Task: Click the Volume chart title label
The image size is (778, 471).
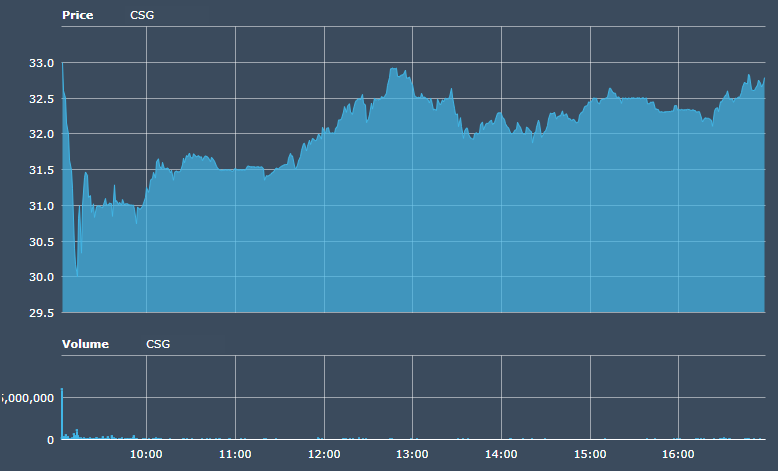Action: coord(85,344)
